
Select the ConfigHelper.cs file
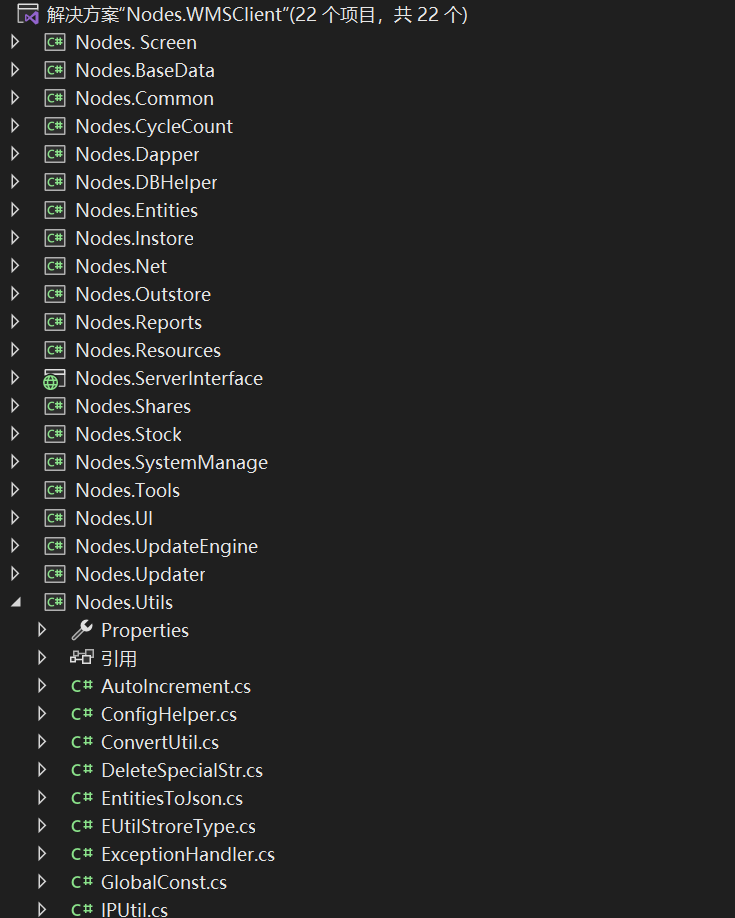pyautogui.click(x=169, y=714)
